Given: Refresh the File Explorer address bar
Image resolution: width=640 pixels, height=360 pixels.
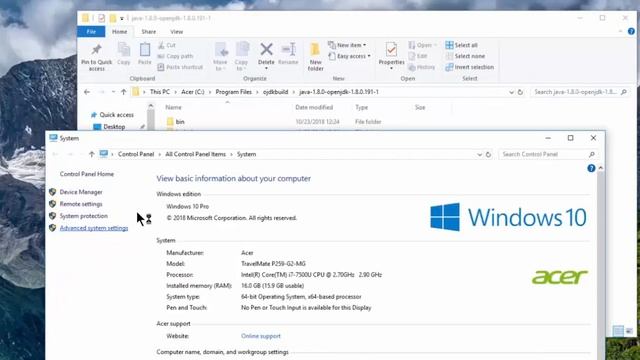Looking at the screenshot, I should click(520, 92).
